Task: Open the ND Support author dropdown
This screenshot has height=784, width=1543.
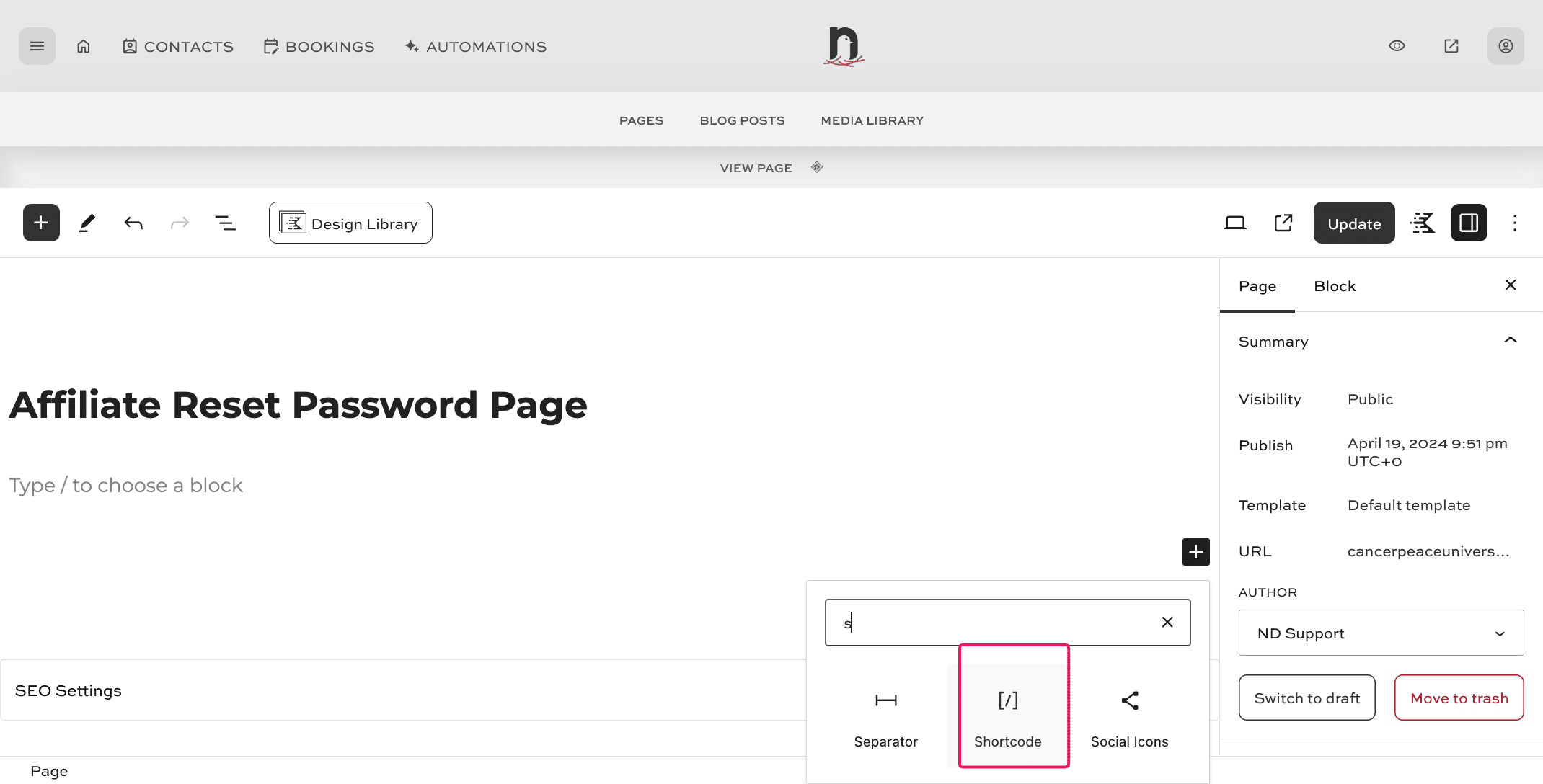Action: click(1379, 633)
